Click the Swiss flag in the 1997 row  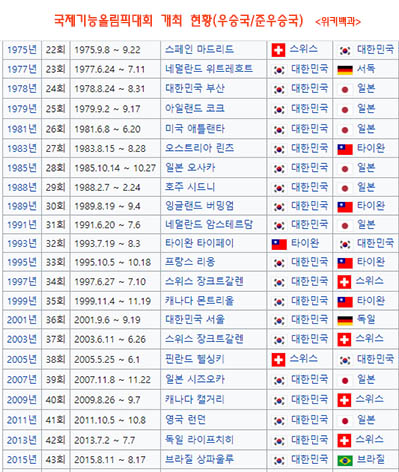(344, 282)
